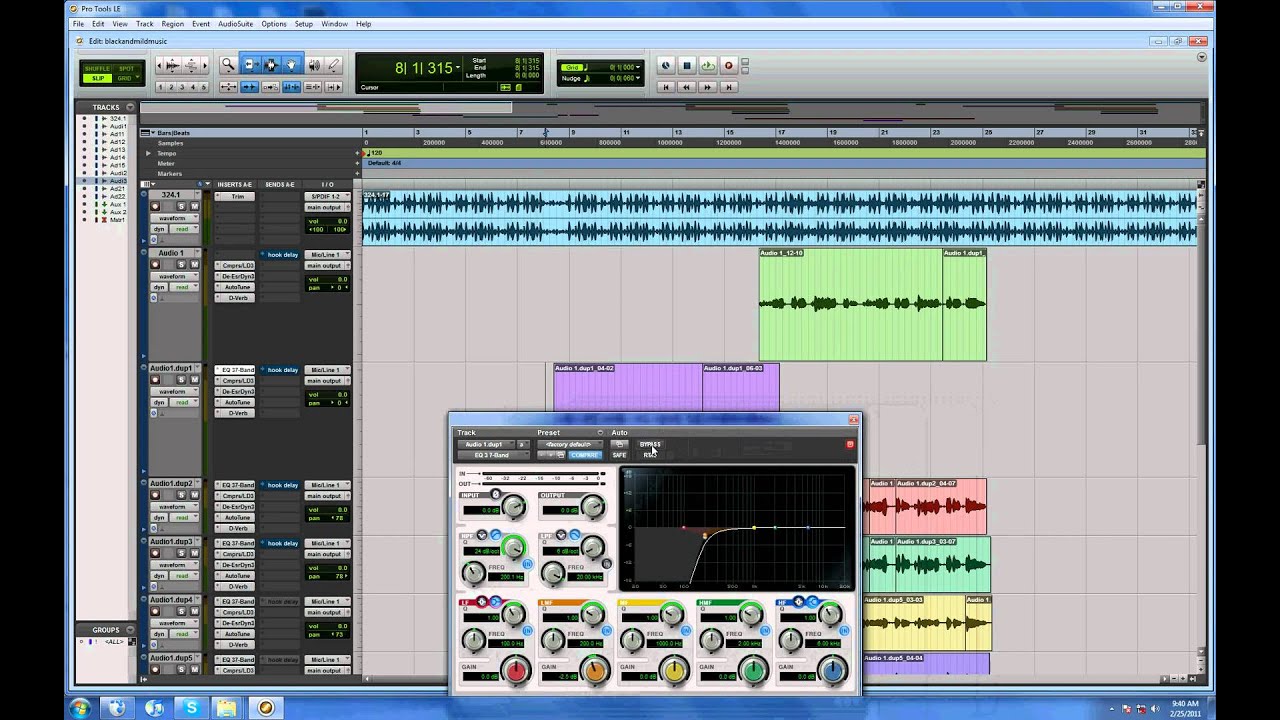1280x720 pixels.
Task: Open EQ 3 7-Band plugin selector dropdown
Action: point(494,455)
